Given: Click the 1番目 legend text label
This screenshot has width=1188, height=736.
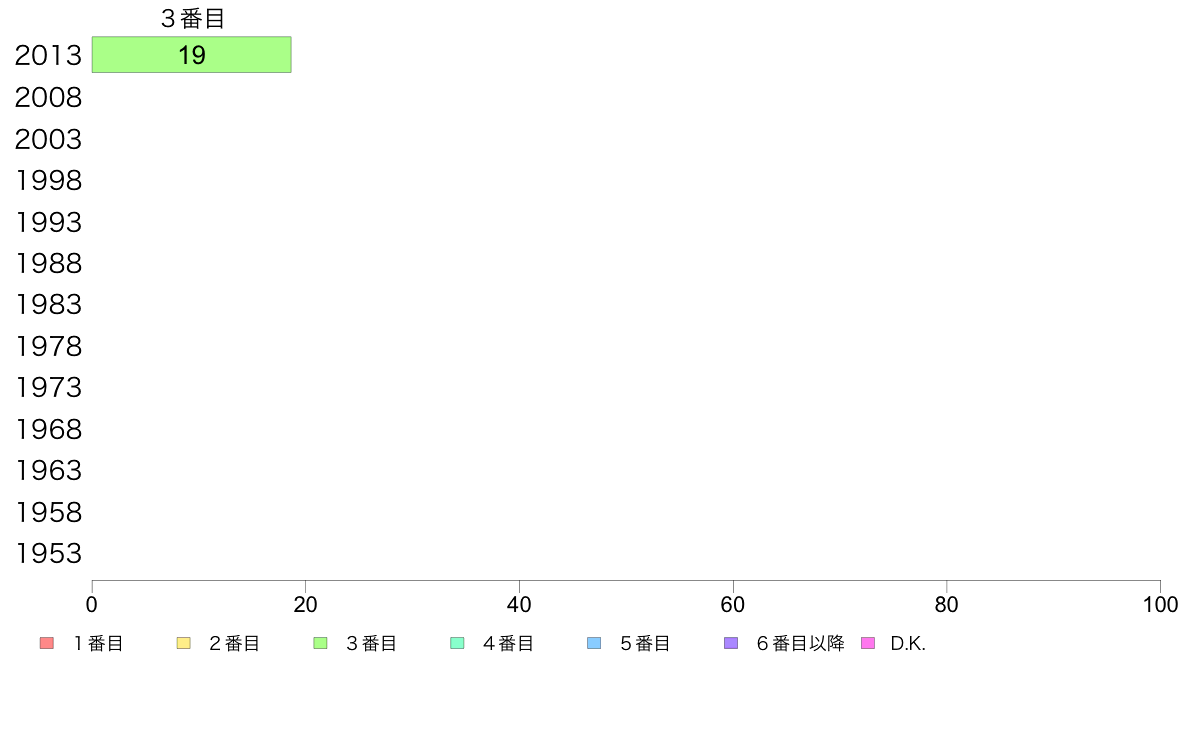Looking at the screenshot, I should 98,643.
